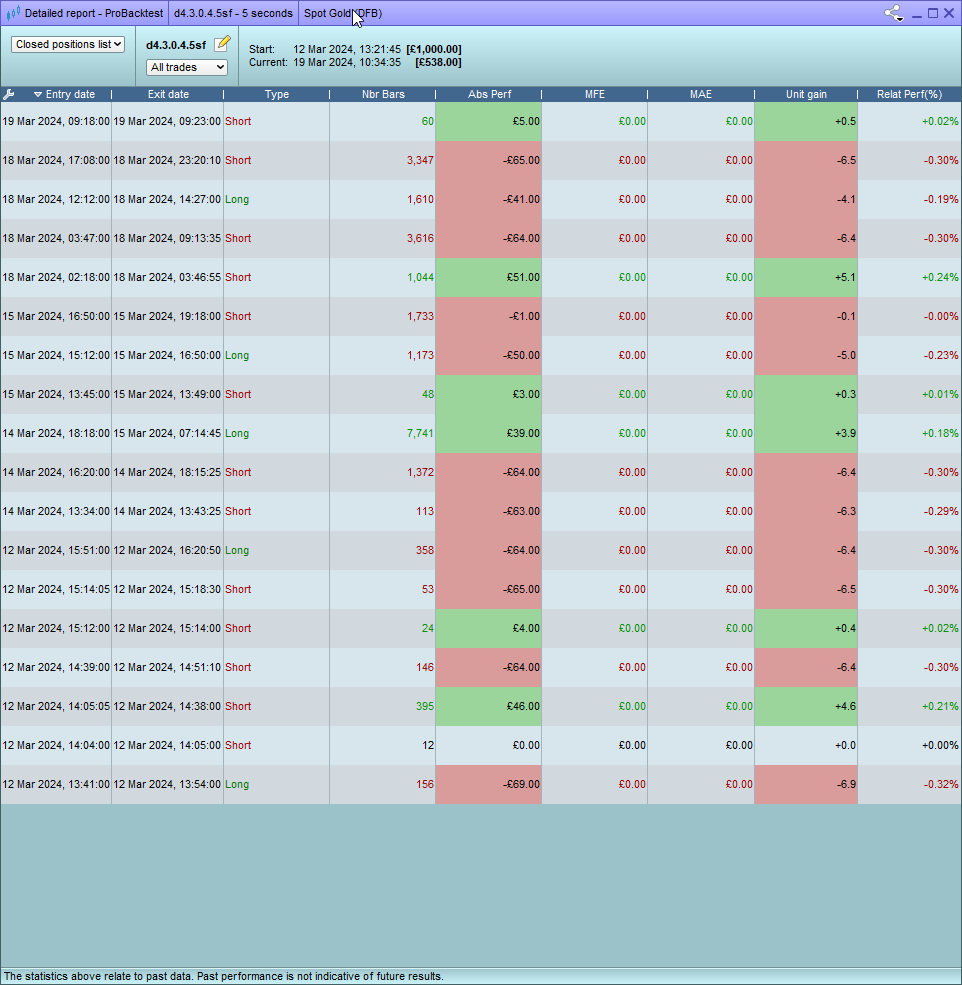This screenshot has height=985, width=962.
Task: Open the All trades dropdown
Action: click(x=187, y=67)
